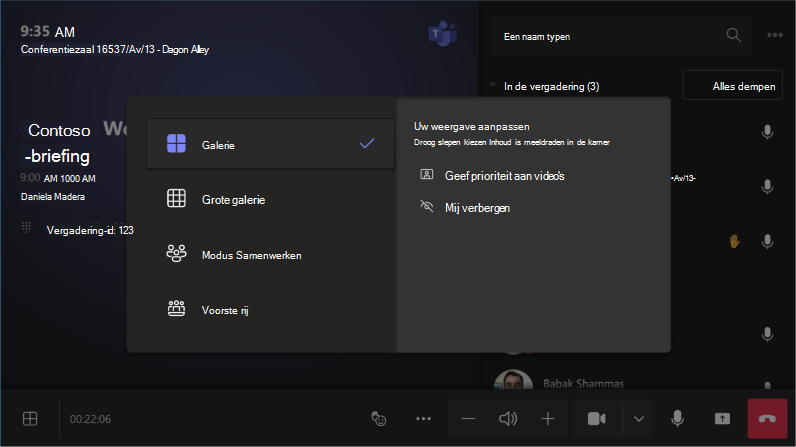
Task: Select the Galerie view option
Action: [x=270, y=144]
